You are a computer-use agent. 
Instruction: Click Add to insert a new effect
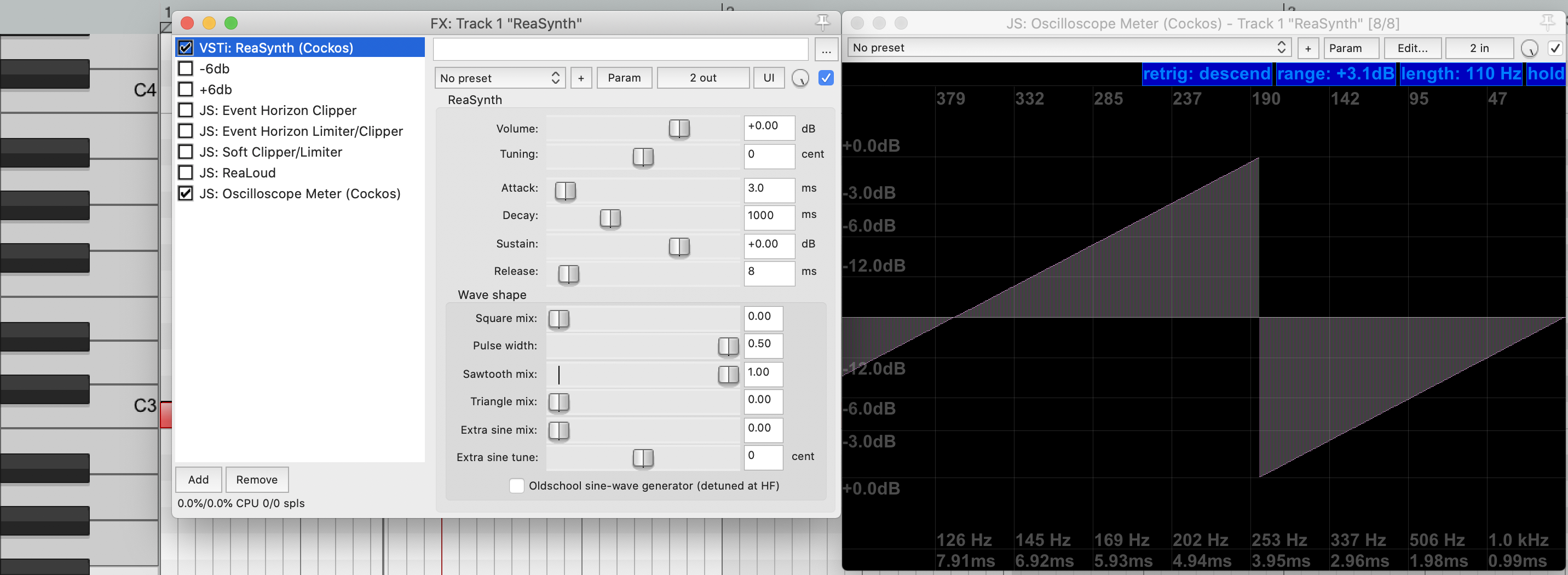(198, 479)
